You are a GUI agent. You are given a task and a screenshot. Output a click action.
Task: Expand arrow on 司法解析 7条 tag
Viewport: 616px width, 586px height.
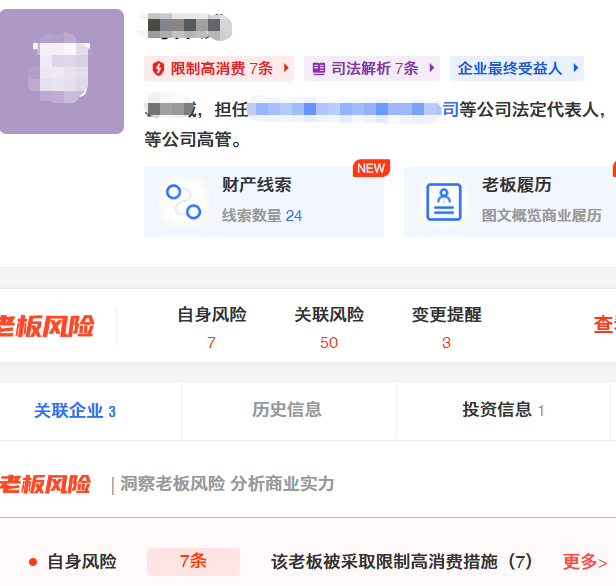432,68
